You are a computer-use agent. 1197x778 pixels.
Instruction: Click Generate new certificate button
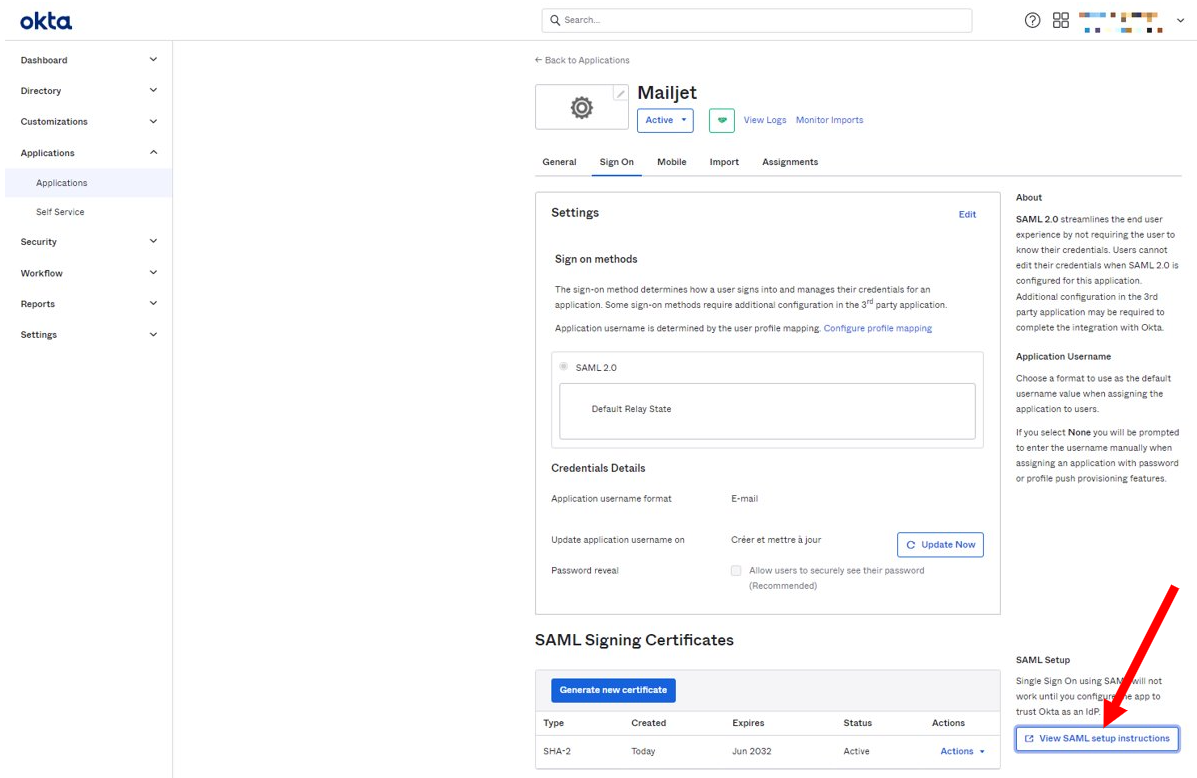tap(613, 690)
